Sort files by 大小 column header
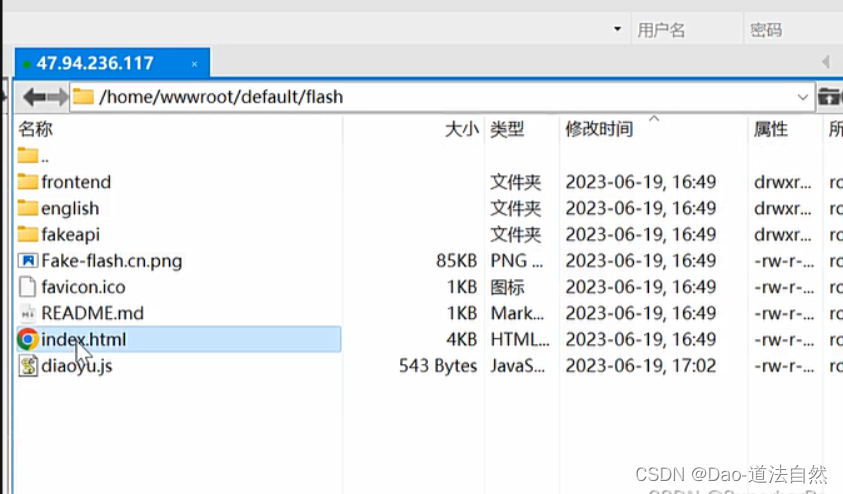Viewport: 843px width, 494px height. click(x=462, y=130)
